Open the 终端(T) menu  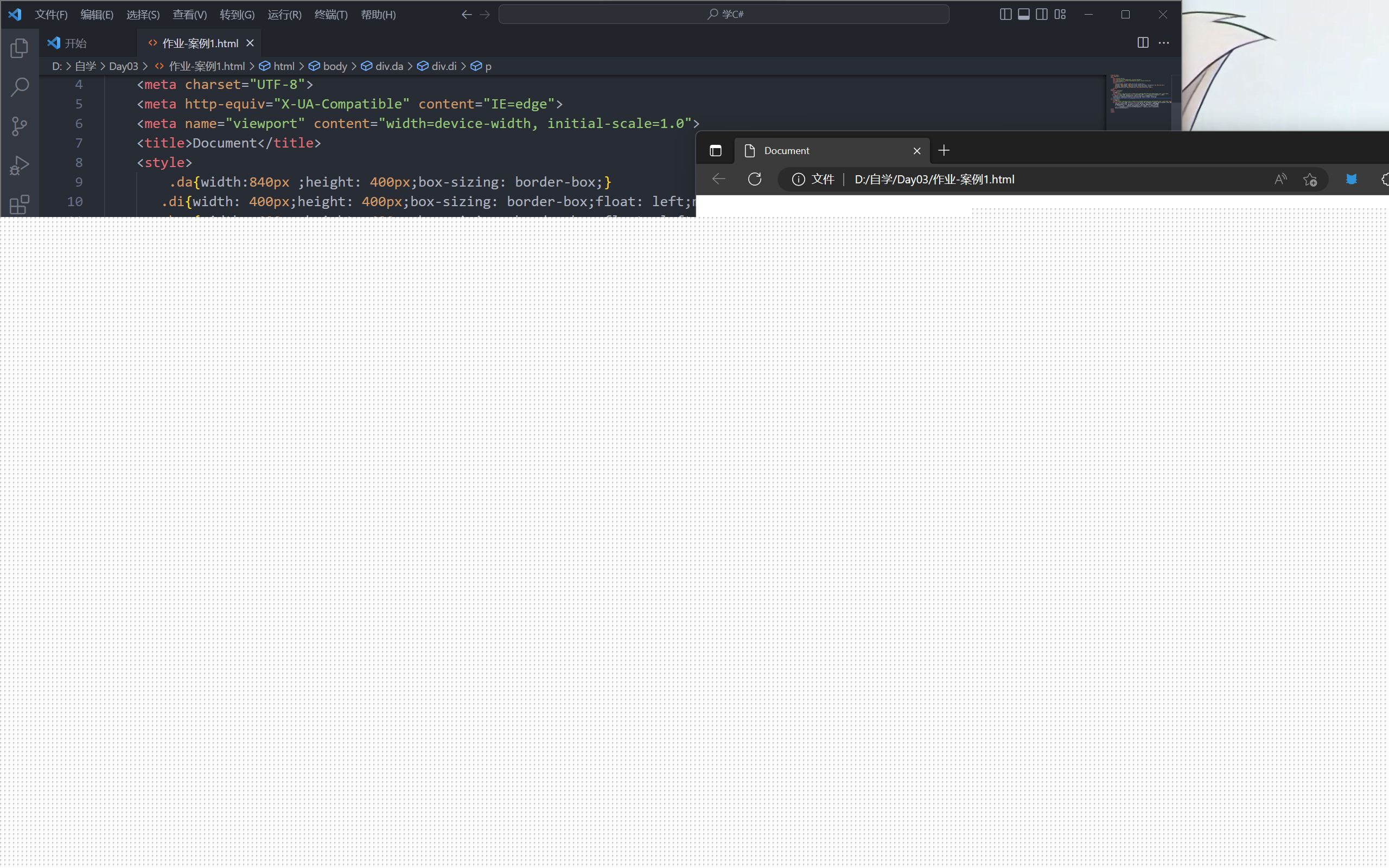pos(330,15)
